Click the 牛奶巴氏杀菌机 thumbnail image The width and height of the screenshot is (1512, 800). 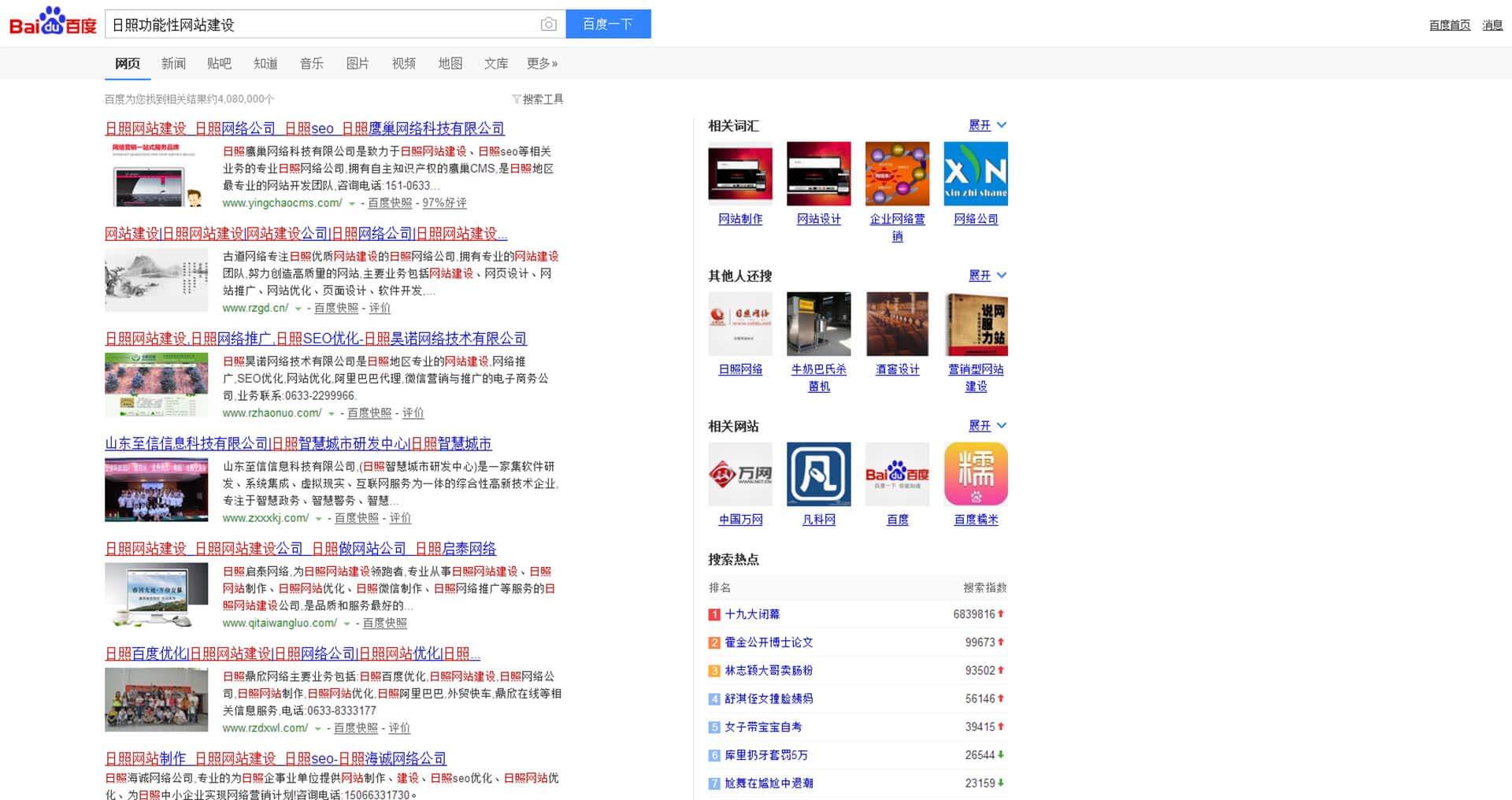(819, 324)
